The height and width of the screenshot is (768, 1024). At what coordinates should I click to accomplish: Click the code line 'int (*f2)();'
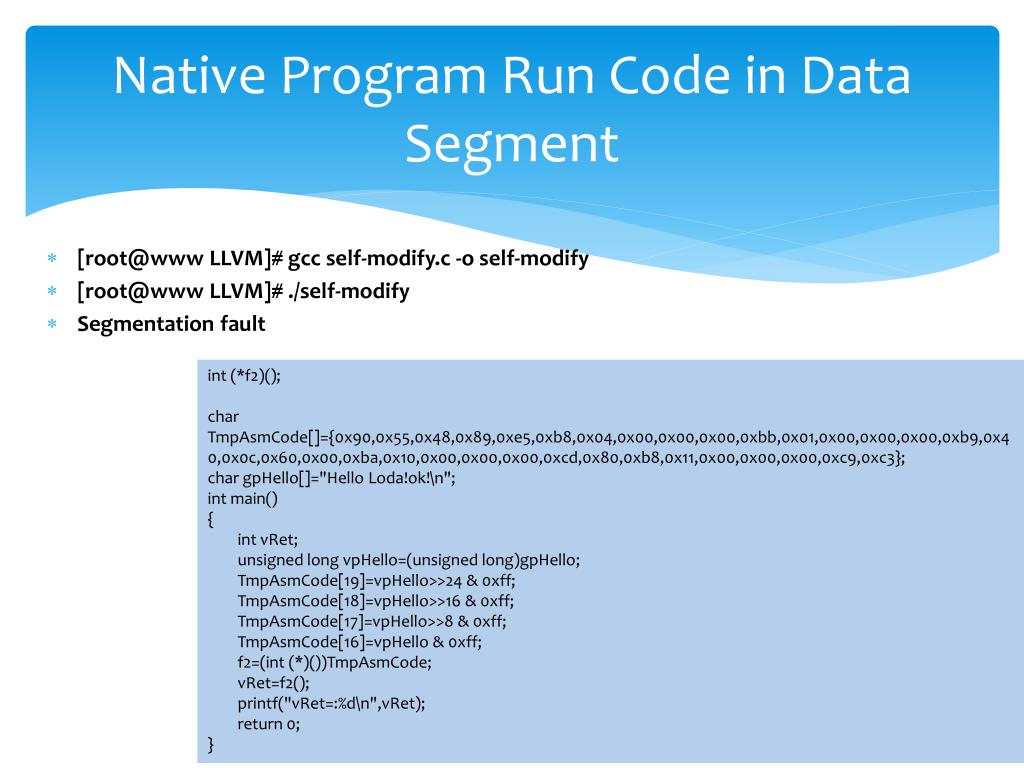[x=244, y=376]
